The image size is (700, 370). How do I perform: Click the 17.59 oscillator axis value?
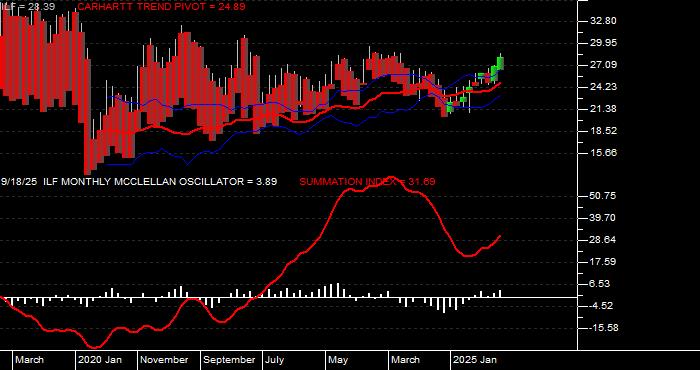603,262
